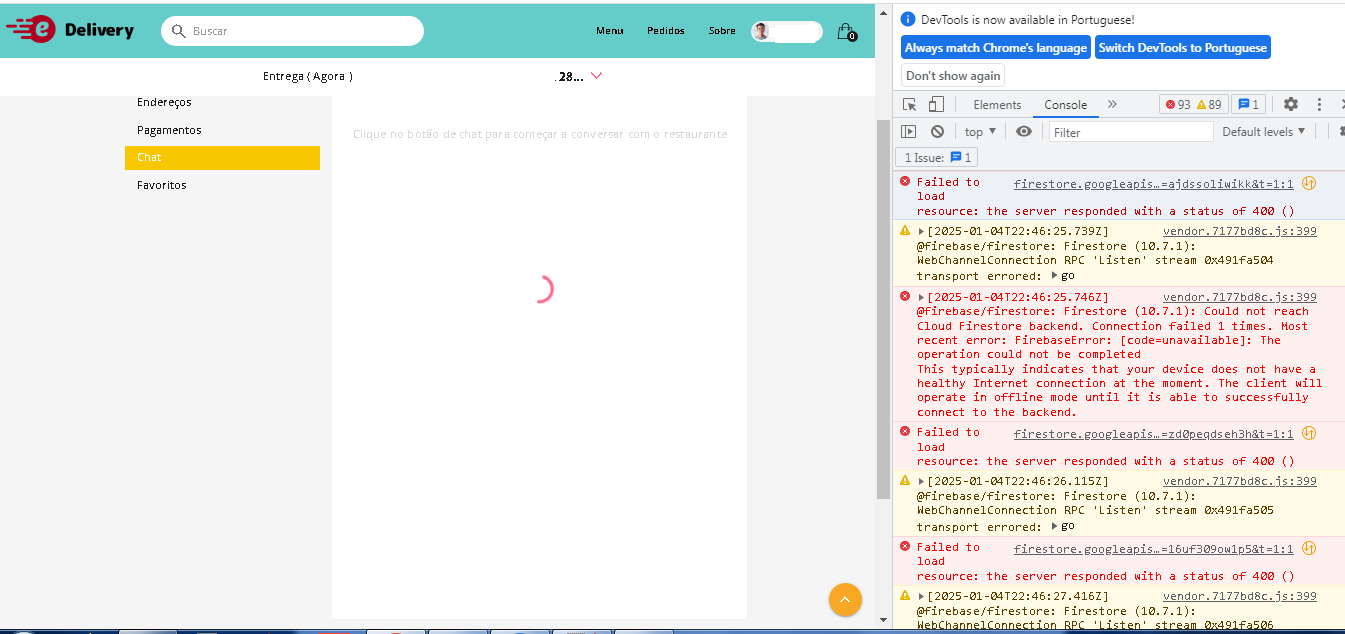Open vendor.7177bd8c.js:399 link at 22:46:25.739Z
Screen dimensions: 1345x634
(x=1239, y=231)
